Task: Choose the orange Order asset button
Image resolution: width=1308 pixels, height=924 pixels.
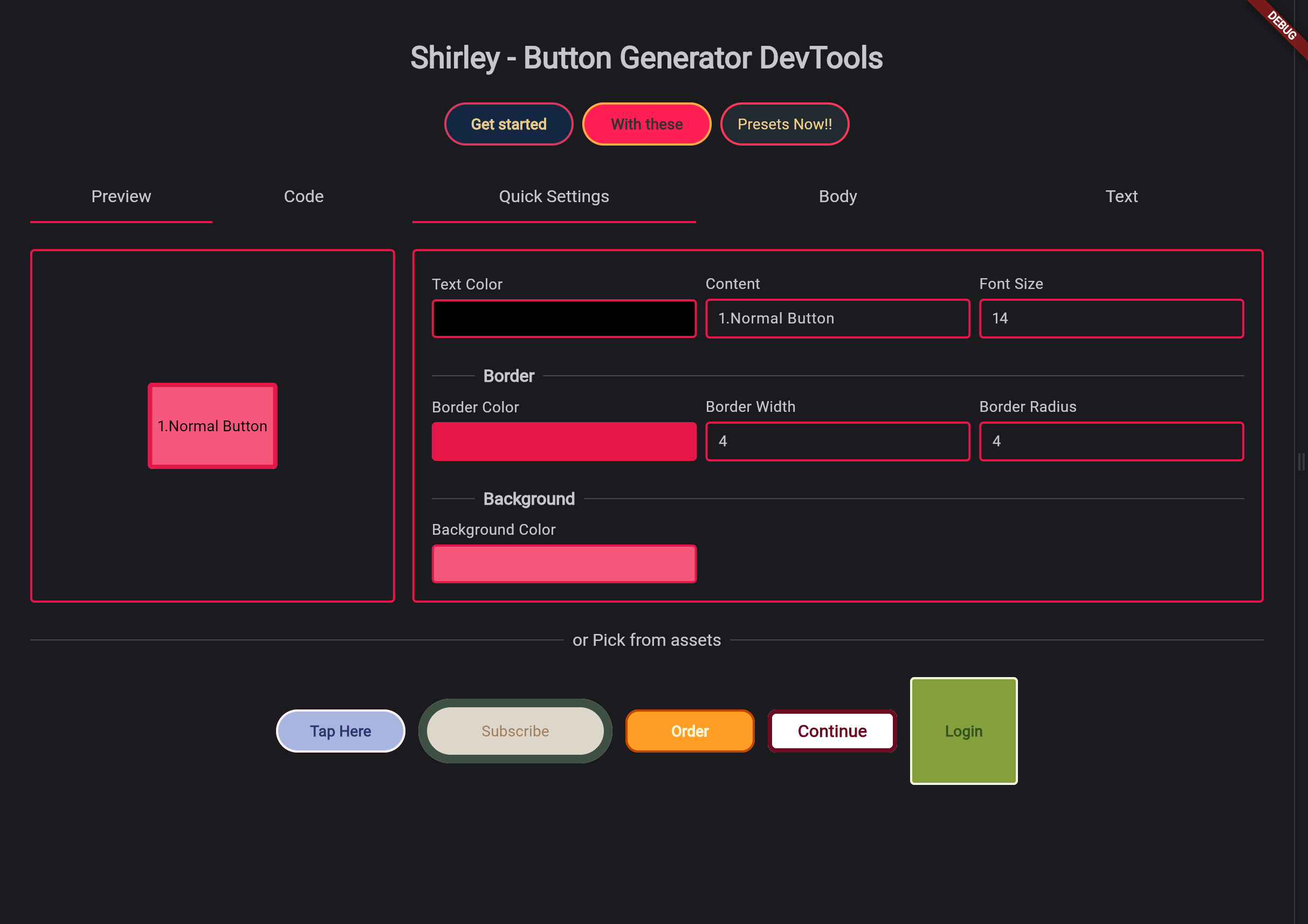Action: 690,731
